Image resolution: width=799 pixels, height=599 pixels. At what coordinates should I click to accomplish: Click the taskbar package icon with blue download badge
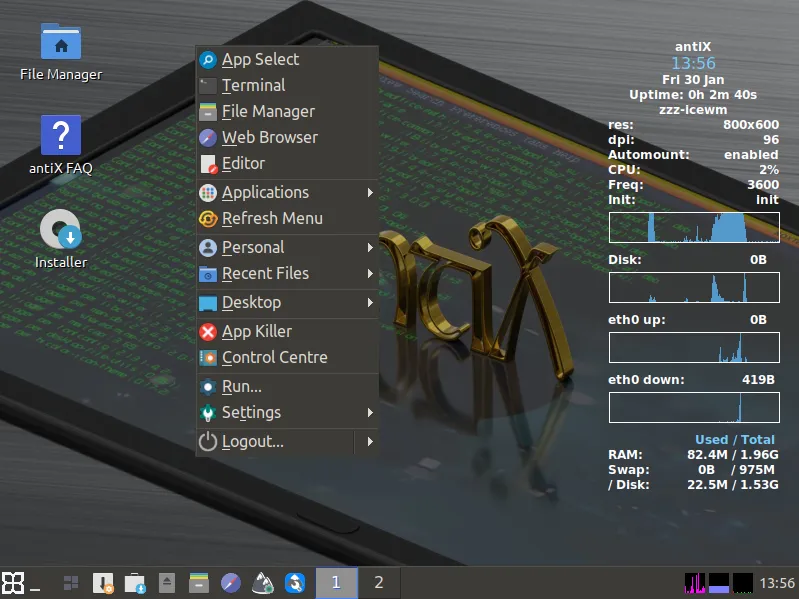pos(135,583)
